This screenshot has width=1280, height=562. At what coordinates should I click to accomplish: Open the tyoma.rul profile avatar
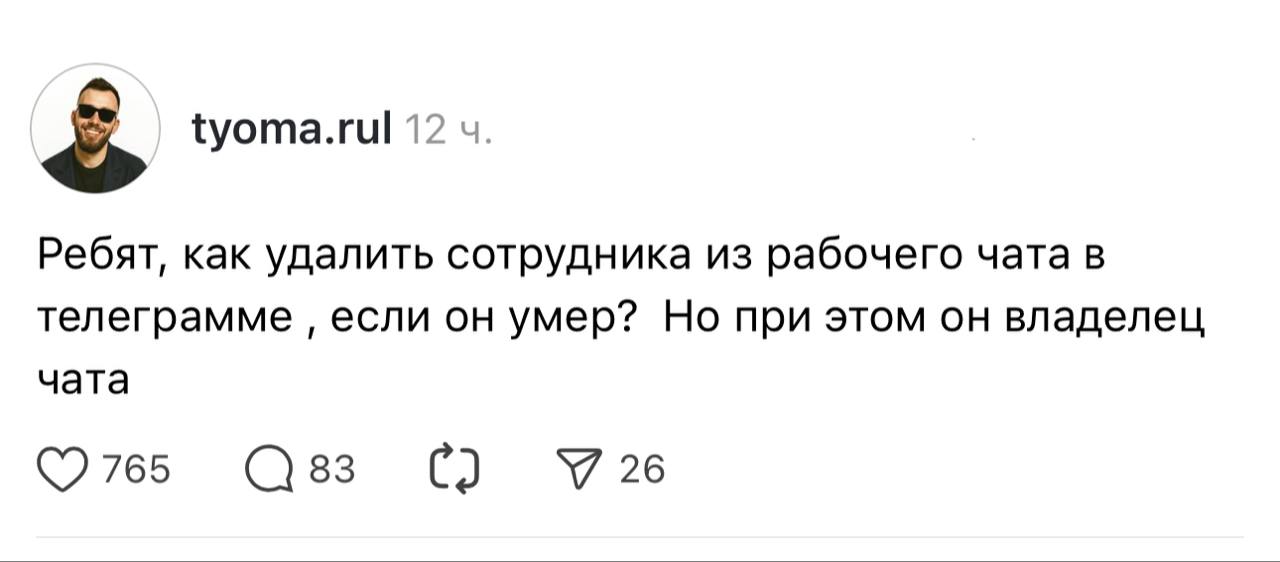pos(96,127)
